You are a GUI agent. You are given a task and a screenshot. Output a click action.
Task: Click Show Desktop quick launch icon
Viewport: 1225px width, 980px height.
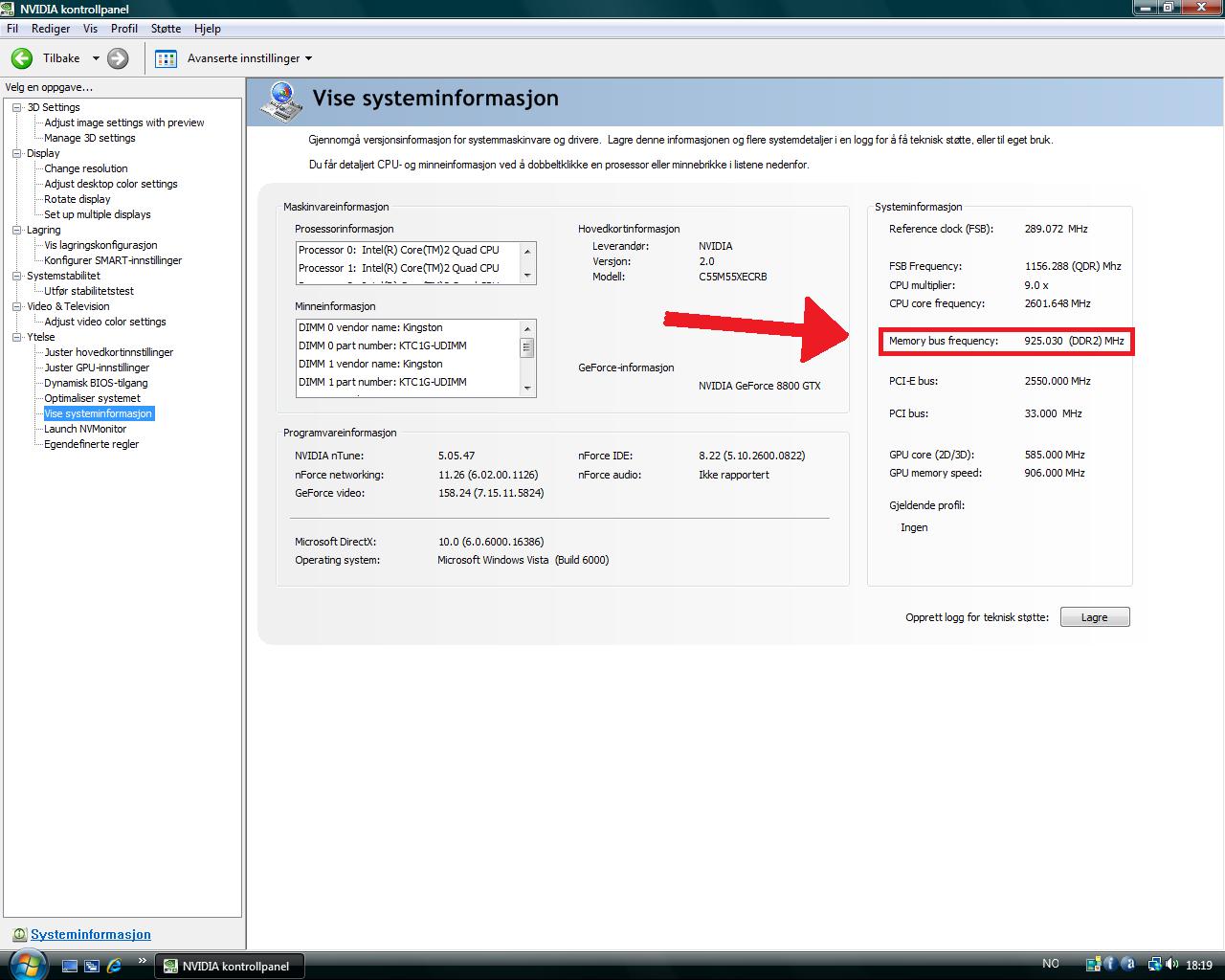tap(69, 966)
